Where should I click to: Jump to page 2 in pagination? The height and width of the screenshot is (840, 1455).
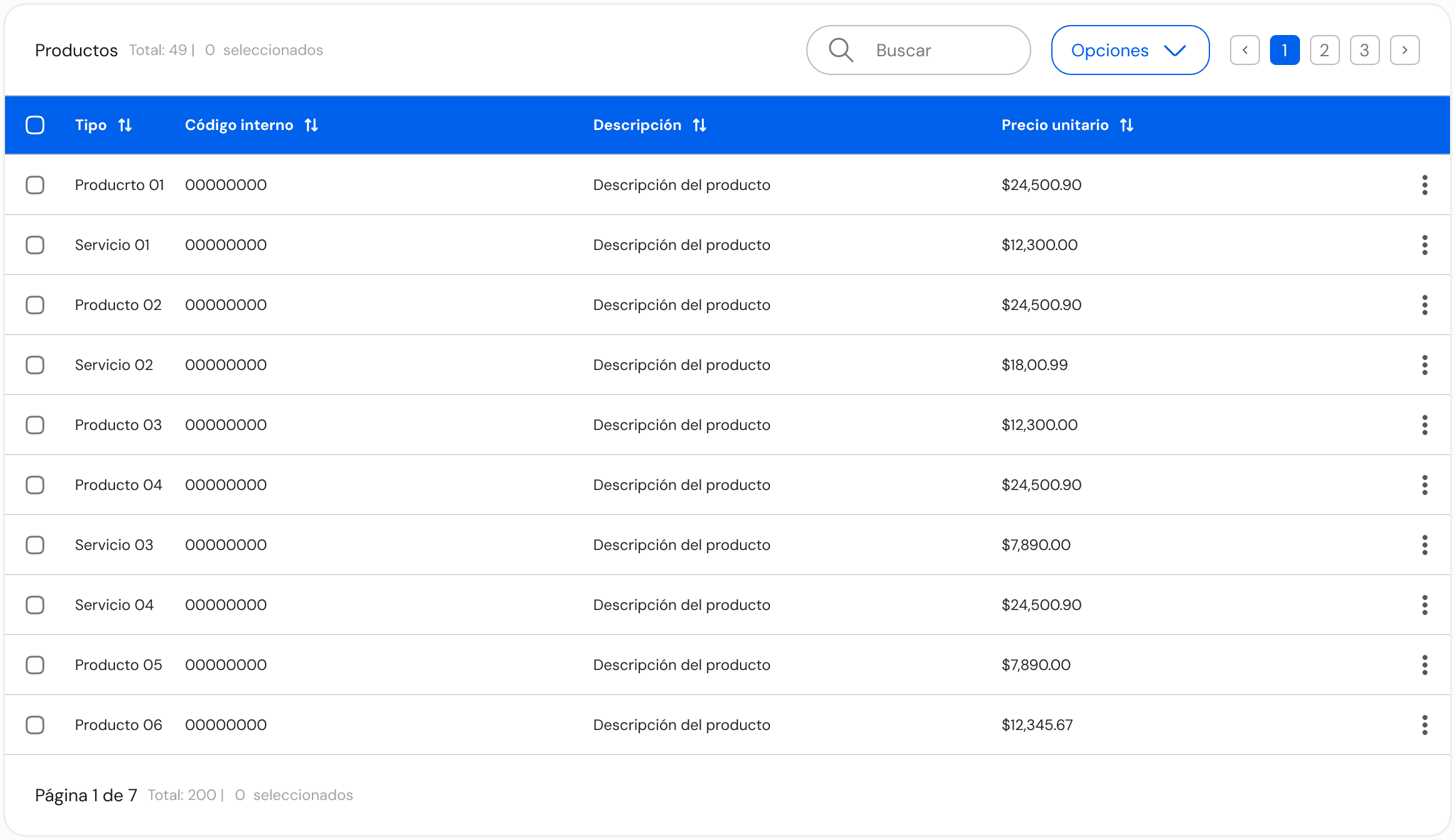pyautogui.click(x=1325, y=50)
